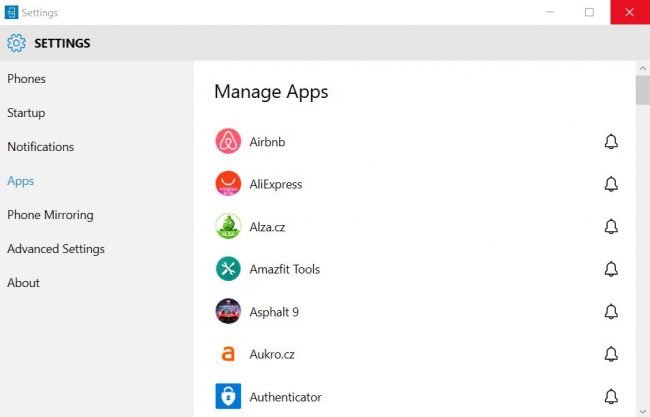Click the AliExpress app icon

(x=228, y=184)
